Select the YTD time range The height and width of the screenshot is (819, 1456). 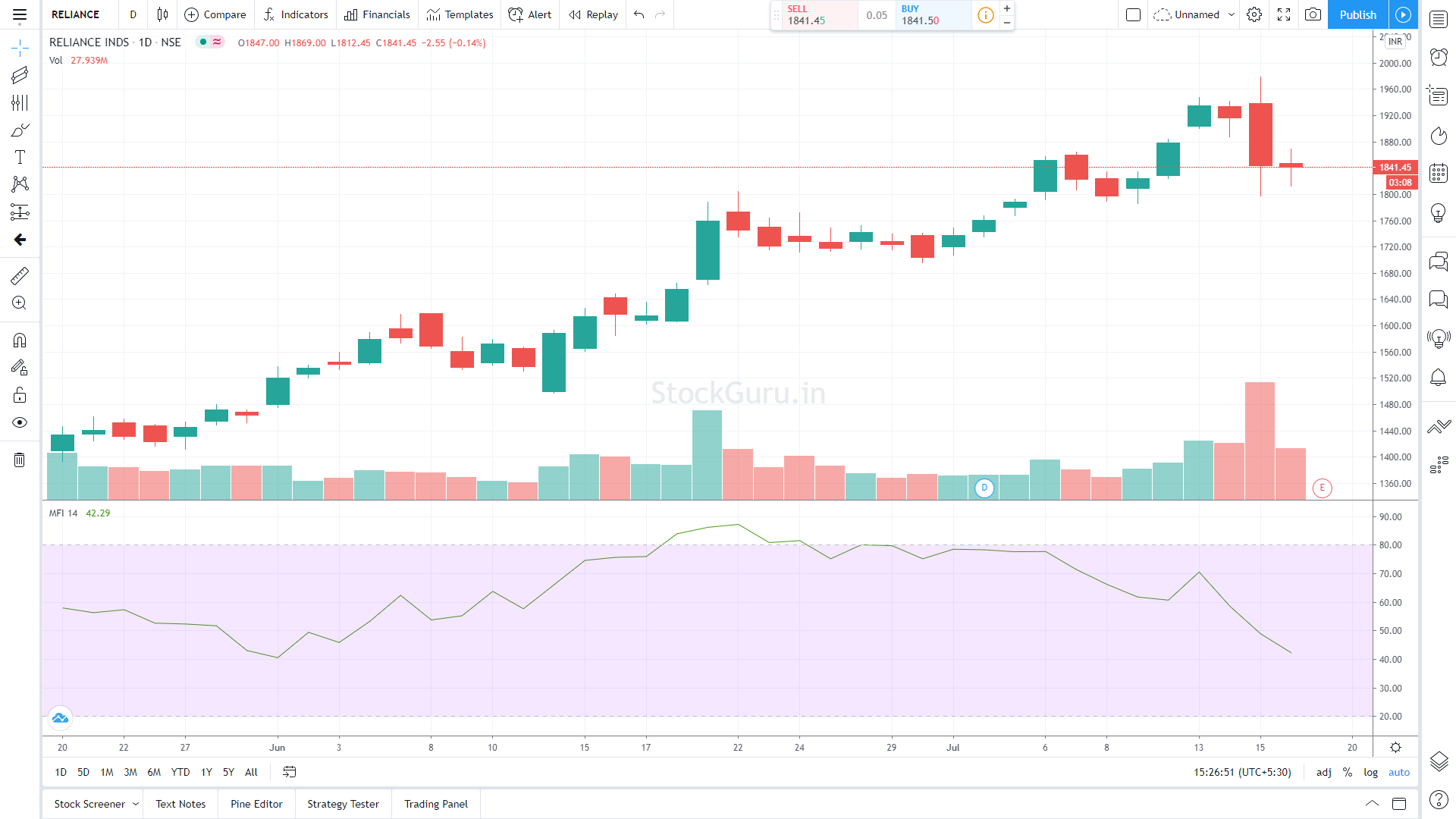click(x=180, y=772)
